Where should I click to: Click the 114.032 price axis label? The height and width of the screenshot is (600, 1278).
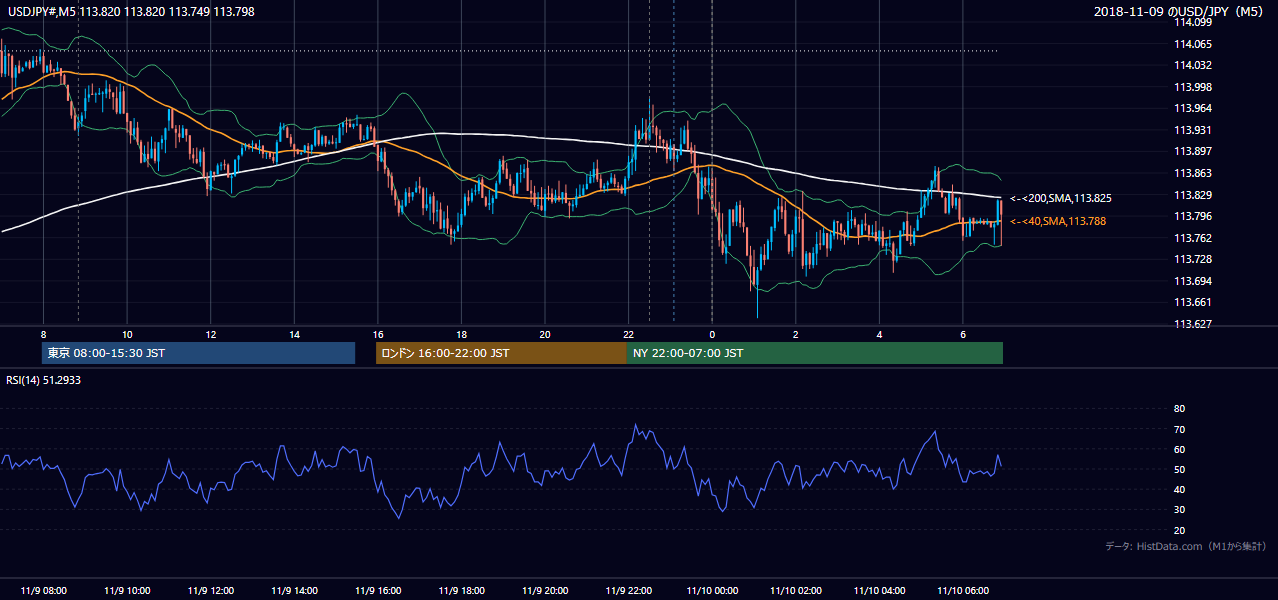point(1193,66)
